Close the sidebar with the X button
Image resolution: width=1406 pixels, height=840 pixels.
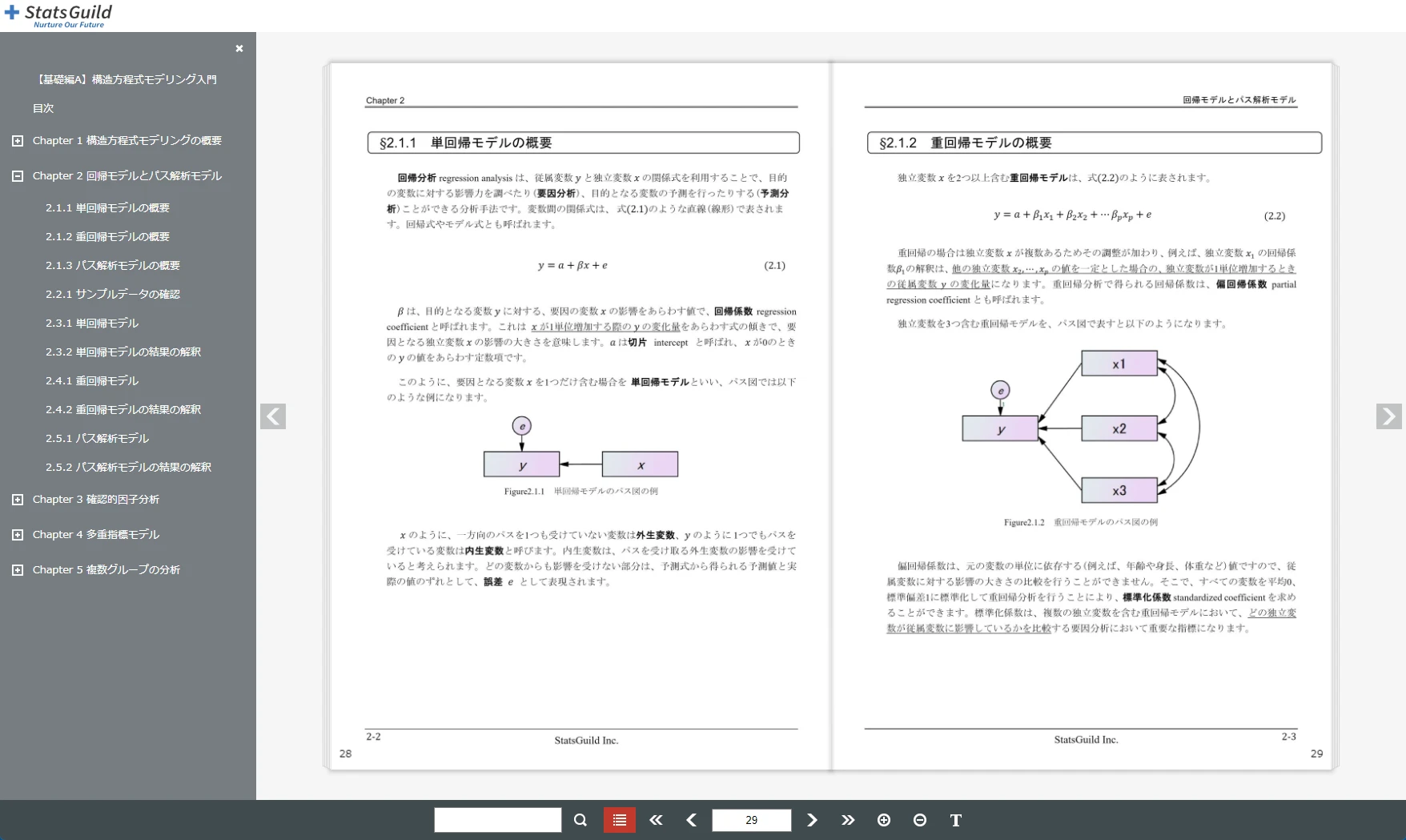tap(239, 48)
